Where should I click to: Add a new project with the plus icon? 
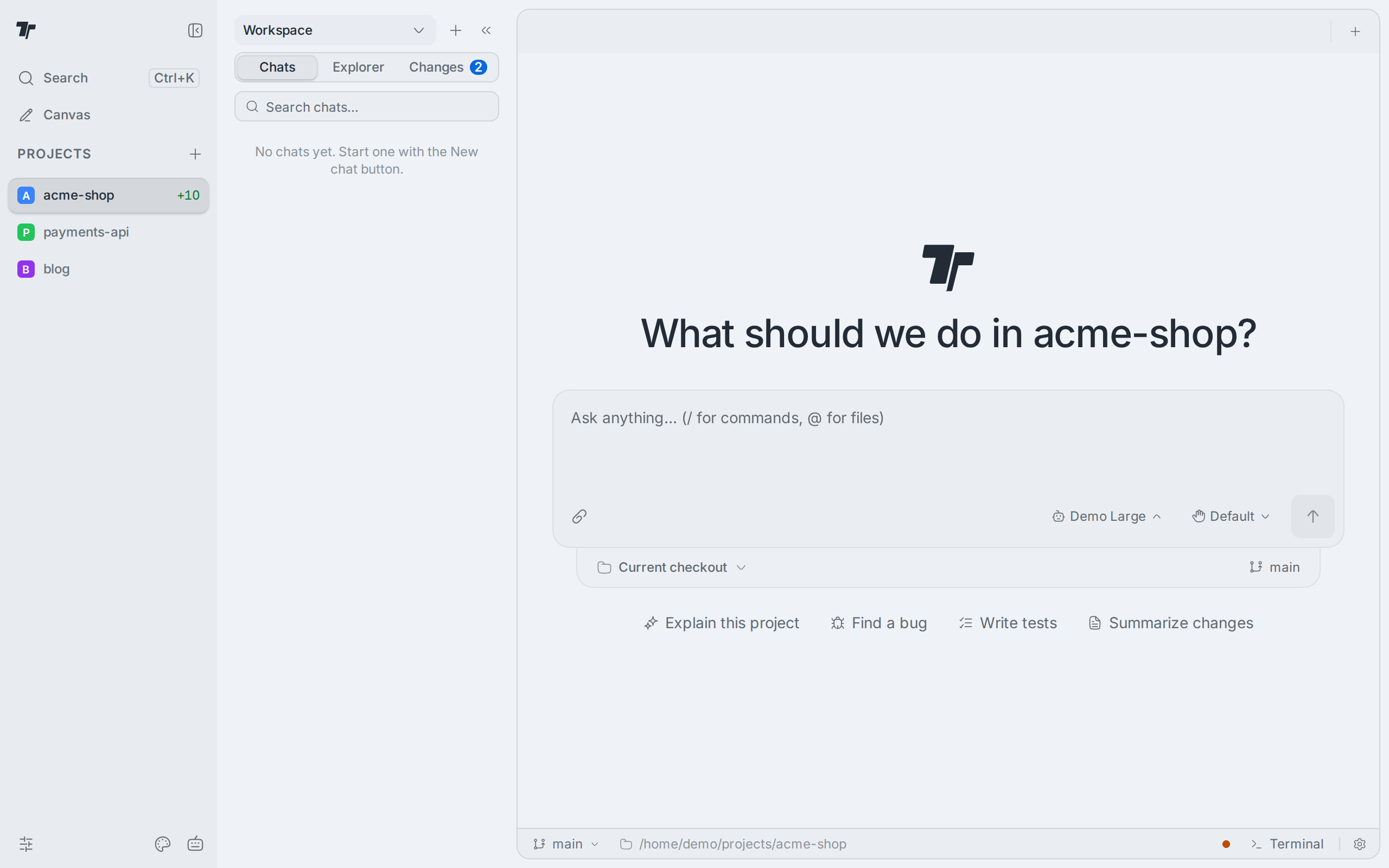tap(195, 154)
